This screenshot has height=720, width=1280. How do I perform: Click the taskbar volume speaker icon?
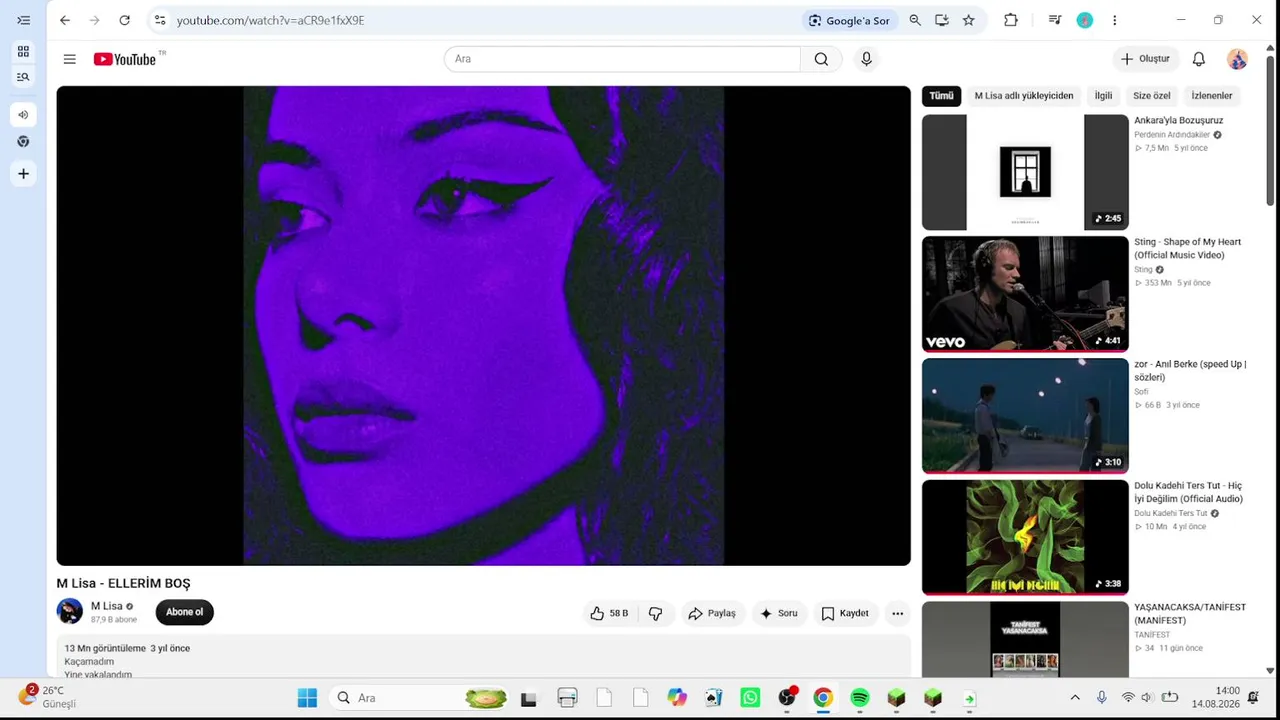coord(1147,698)
